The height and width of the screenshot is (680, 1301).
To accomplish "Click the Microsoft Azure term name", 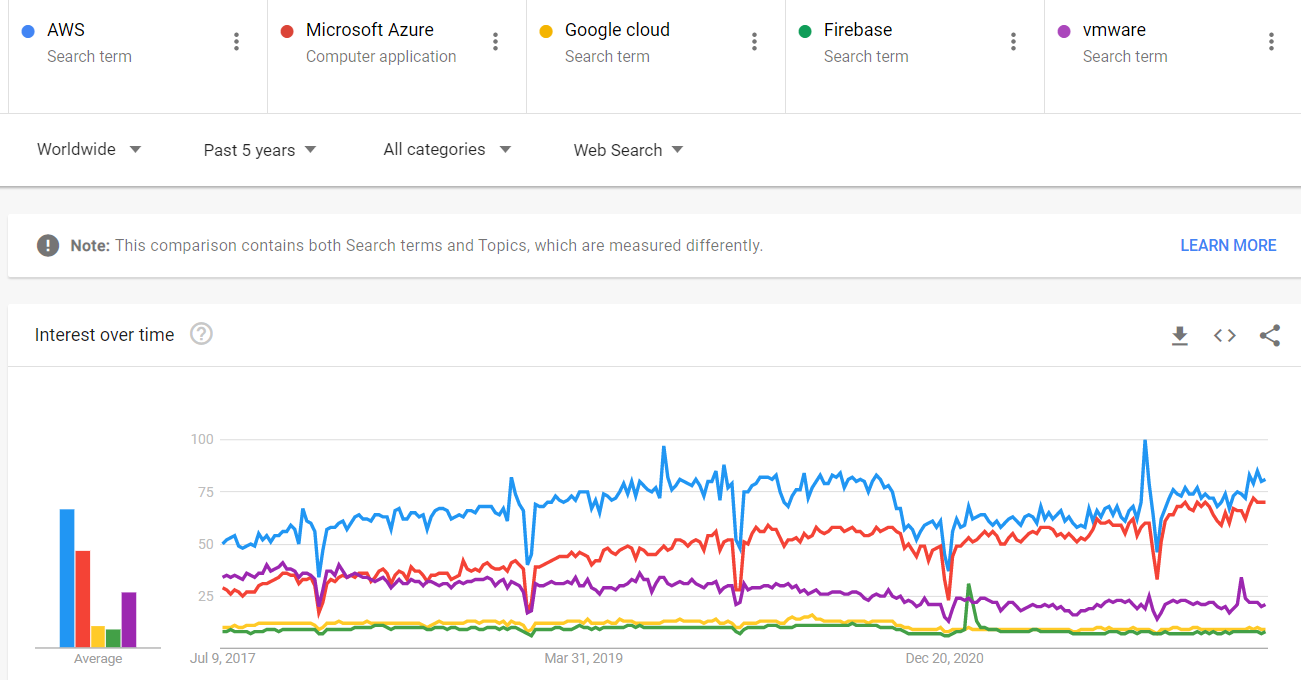I will [370, 30].
